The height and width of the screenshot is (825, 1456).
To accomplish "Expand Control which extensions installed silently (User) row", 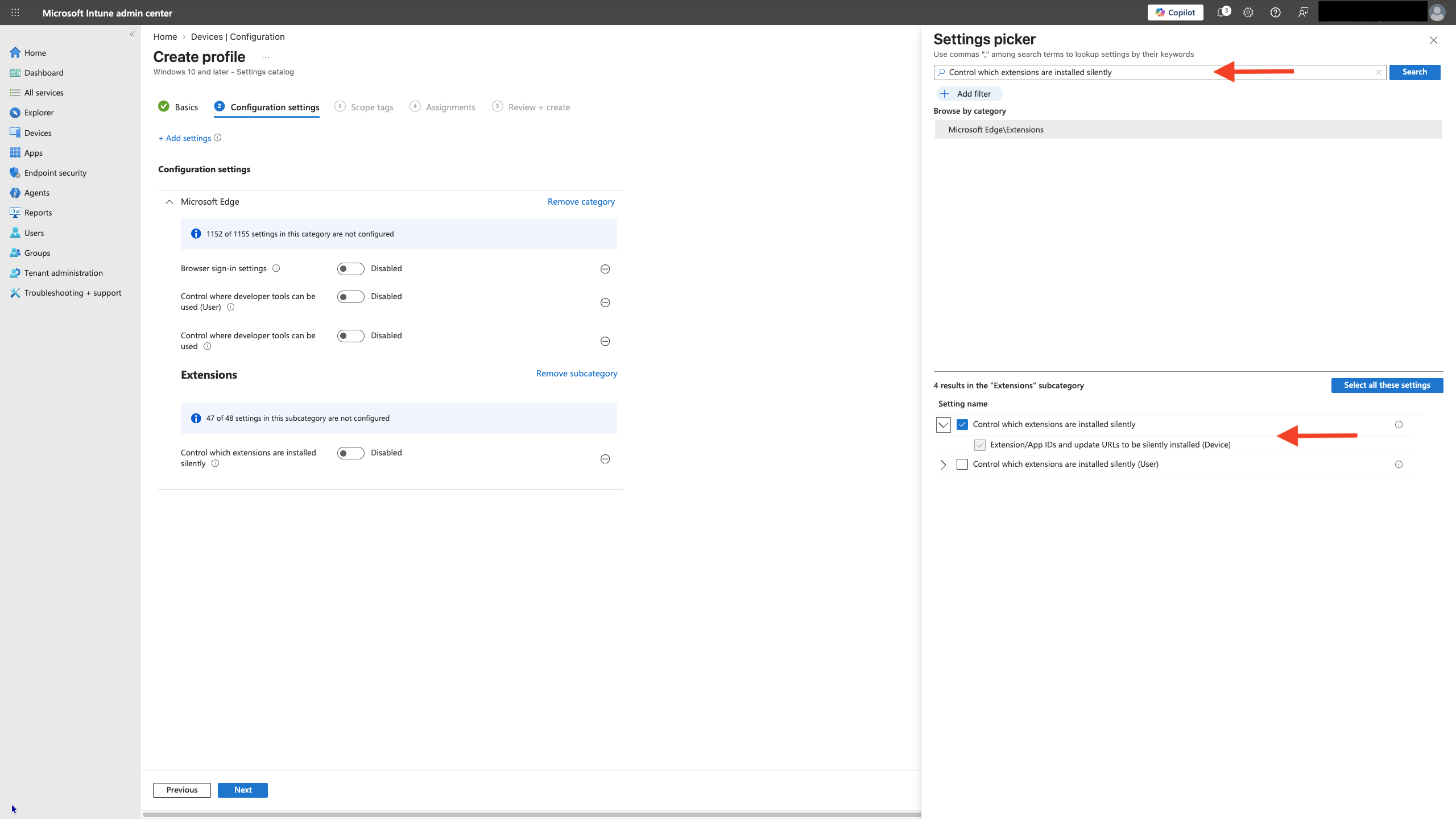I will (943, 465).
